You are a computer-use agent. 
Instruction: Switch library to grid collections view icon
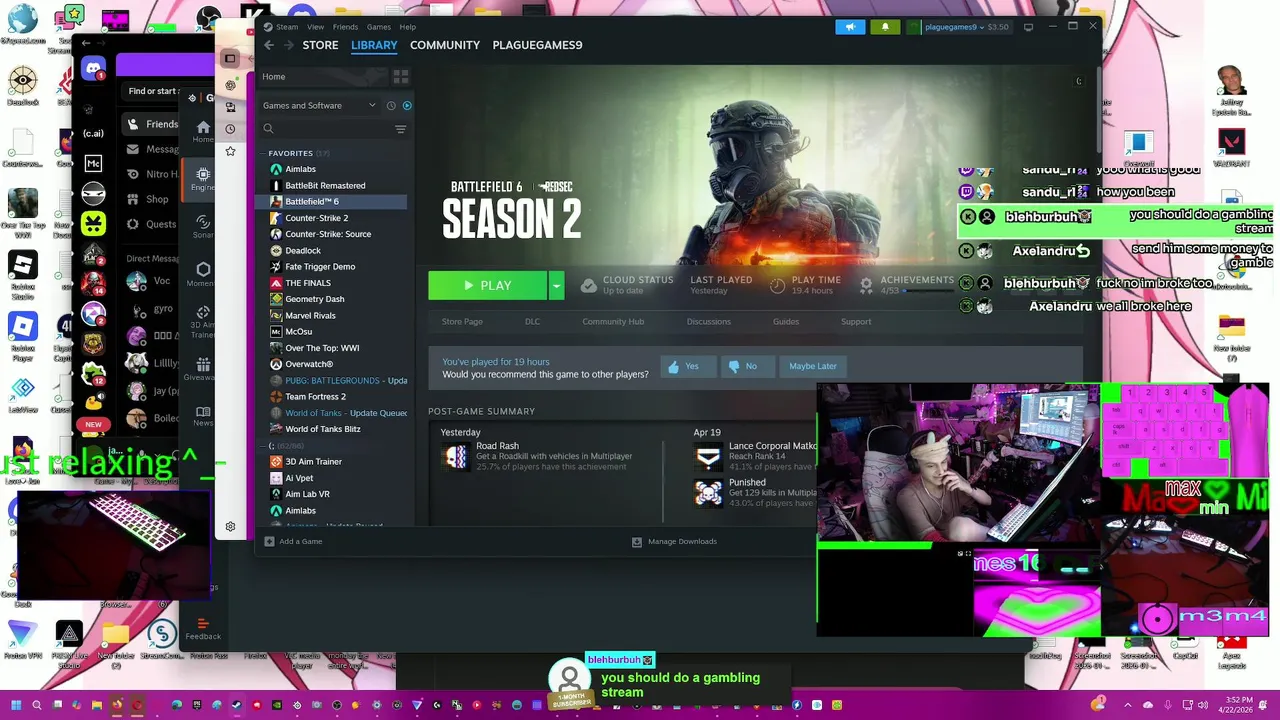pos(401,77)
